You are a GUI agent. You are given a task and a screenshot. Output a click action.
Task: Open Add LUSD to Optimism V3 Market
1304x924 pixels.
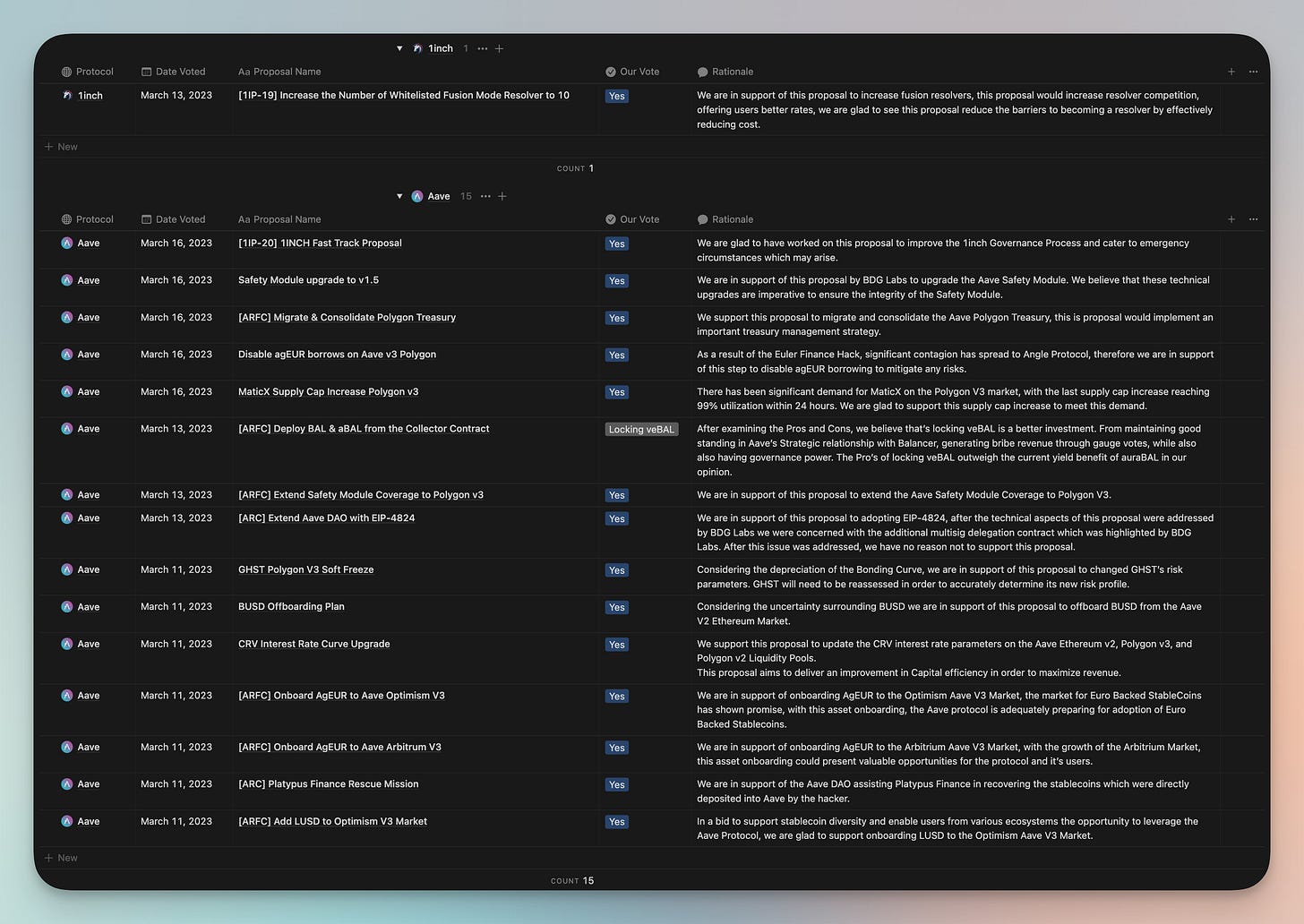[332, 821]
